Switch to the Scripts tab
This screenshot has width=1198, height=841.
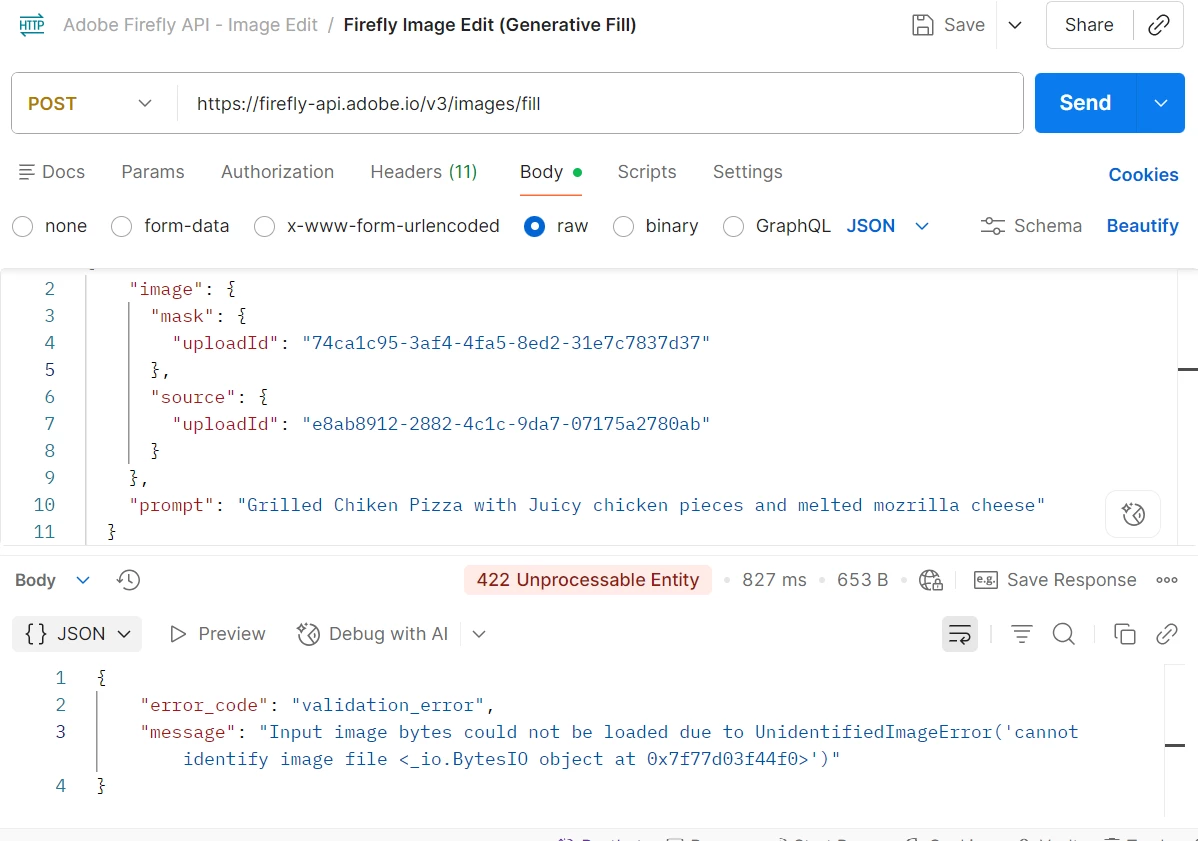point(647,172)
